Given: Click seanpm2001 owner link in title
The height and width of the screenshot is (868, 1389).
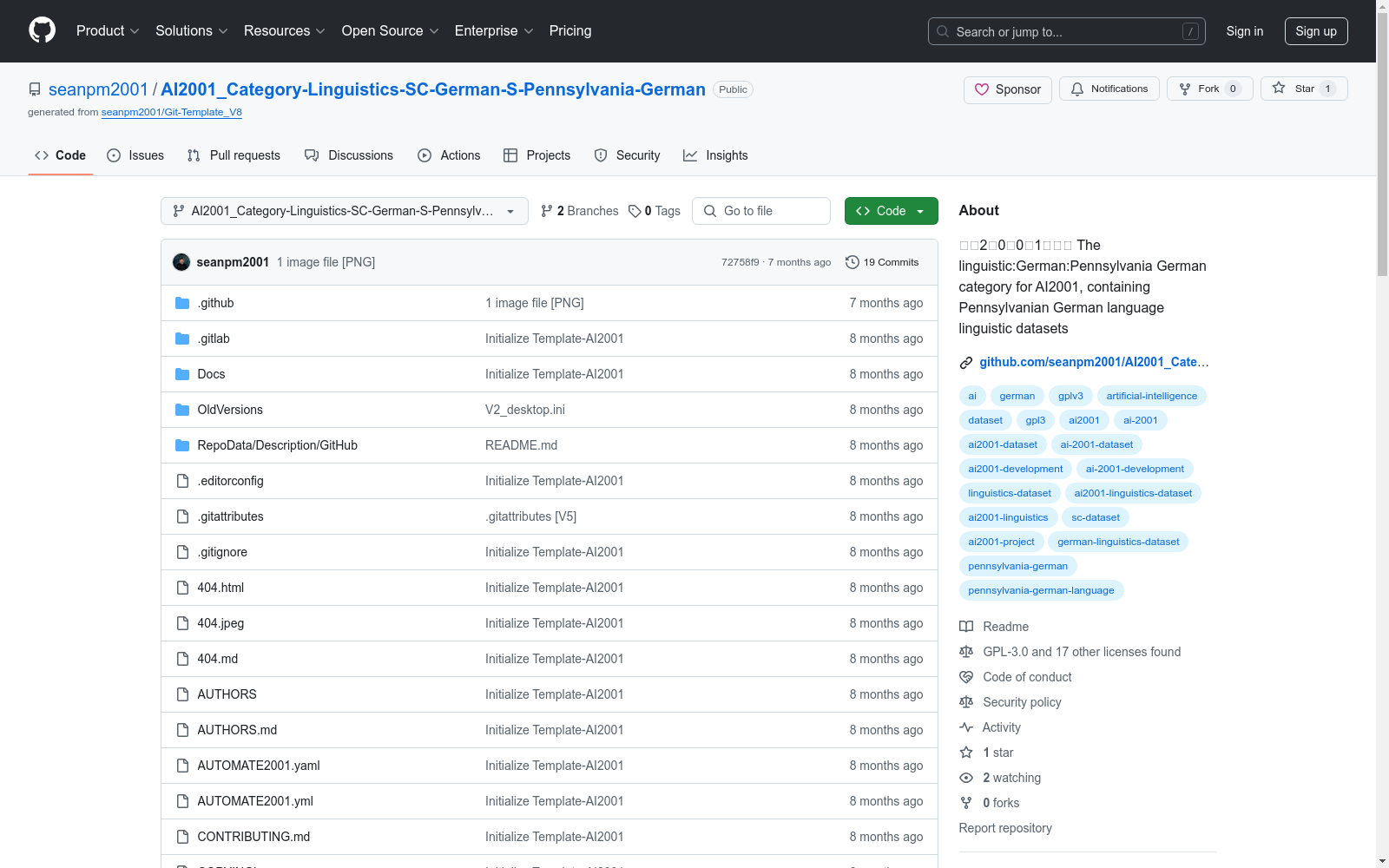Looking at the screenshot, I should (x=98, y=89).
